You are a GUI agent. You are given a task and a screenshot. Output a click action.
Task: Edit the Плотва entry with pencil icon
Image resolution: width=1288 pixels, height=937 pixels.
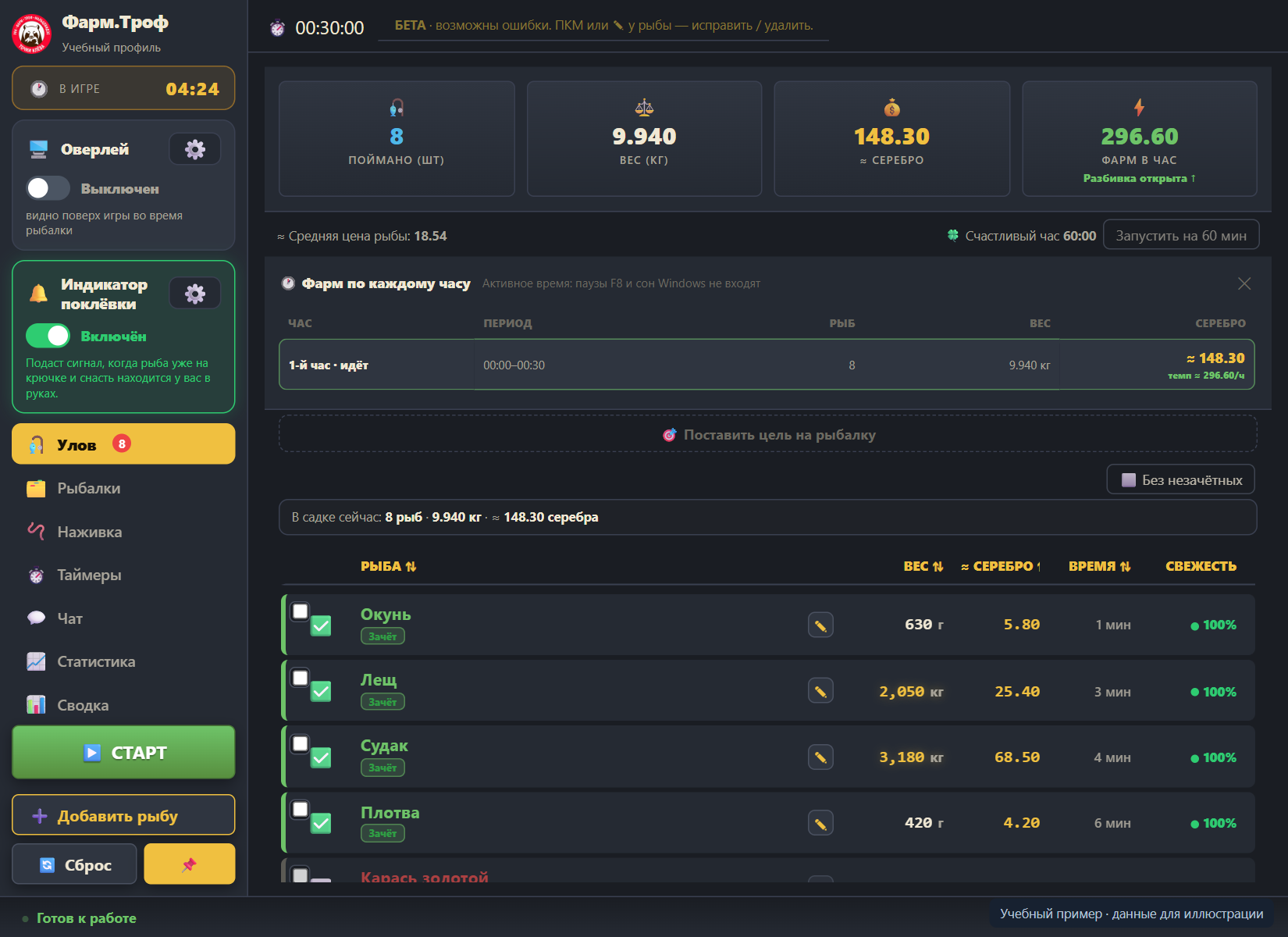[820, 823]
